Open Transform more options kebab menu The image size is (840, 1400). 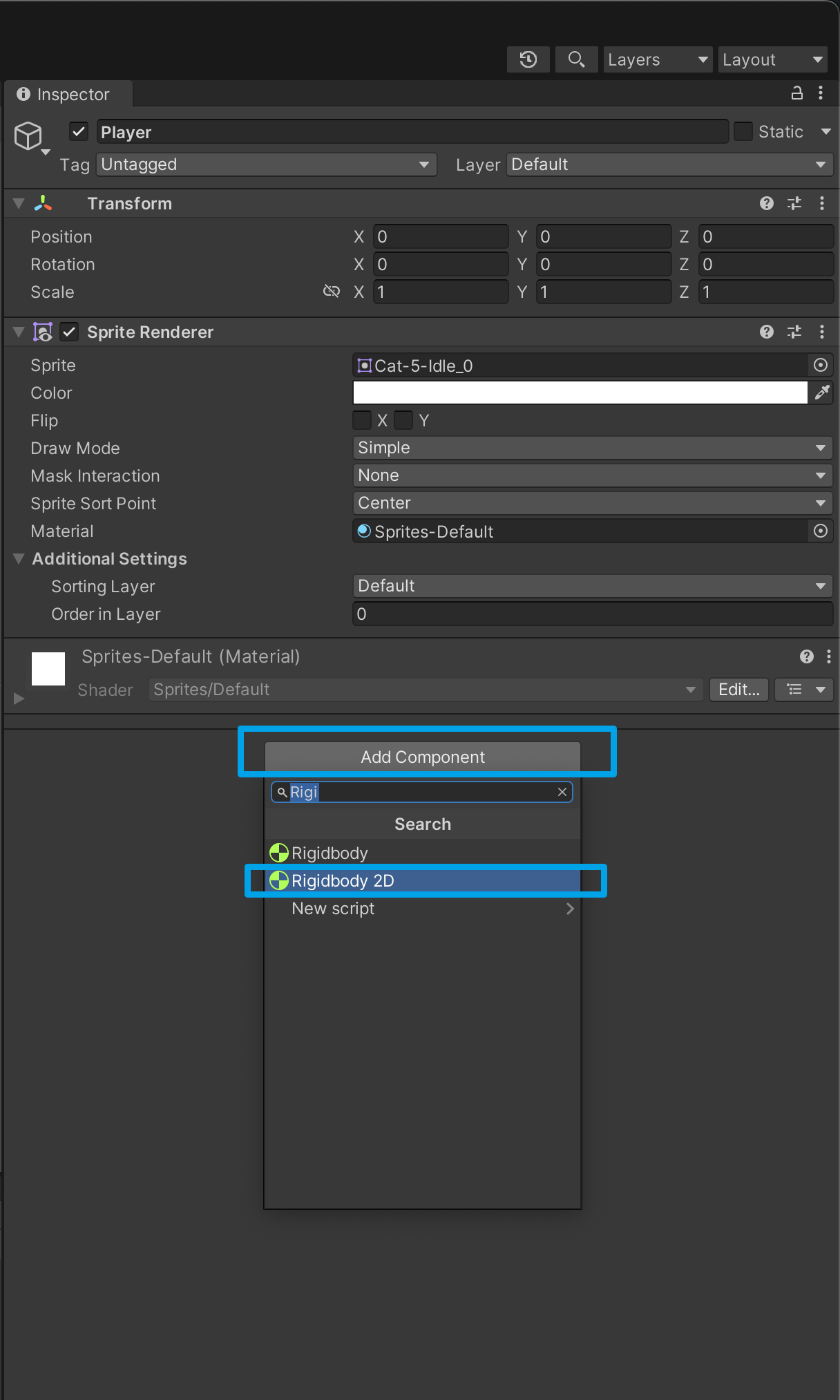click(821, 203)
